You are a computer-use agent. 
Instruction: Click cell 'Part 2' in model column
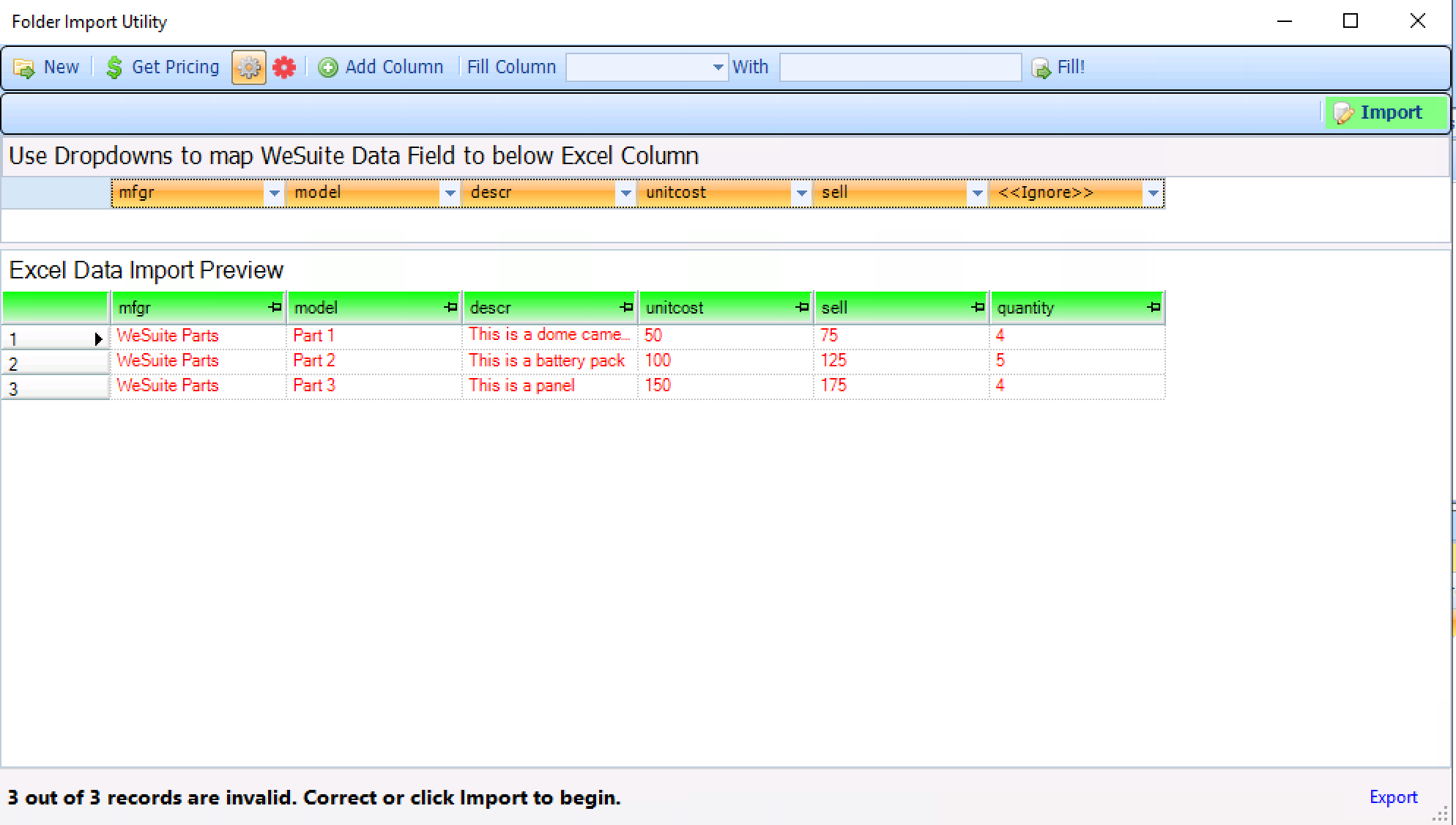374,361
